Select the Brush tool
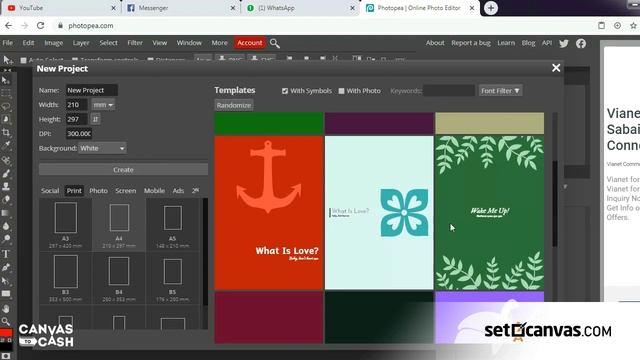 coord(6,173)
